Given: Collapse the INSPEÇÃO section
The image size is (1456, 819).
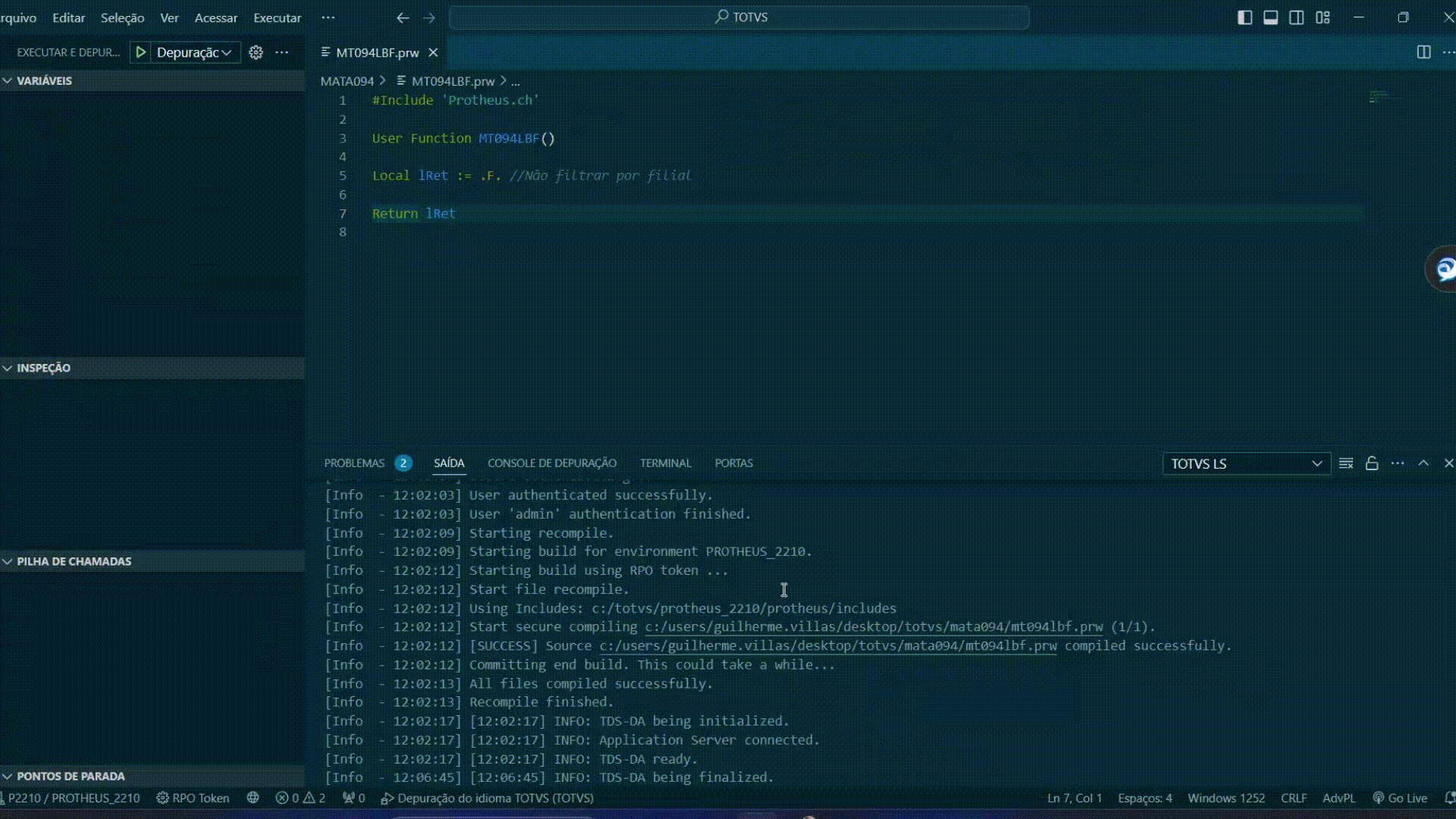Looking at the screenshot, I should click(152, 368).
